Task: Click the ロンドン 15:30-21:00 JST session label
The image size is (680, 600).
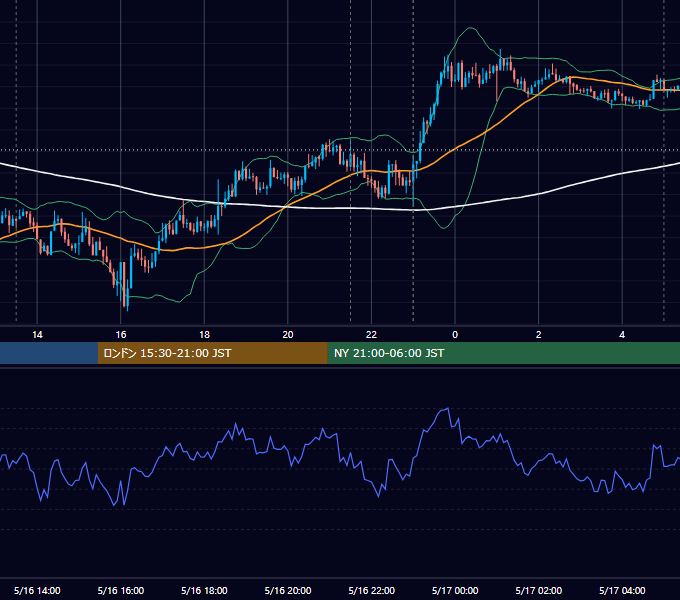Action: coord(167,353)
